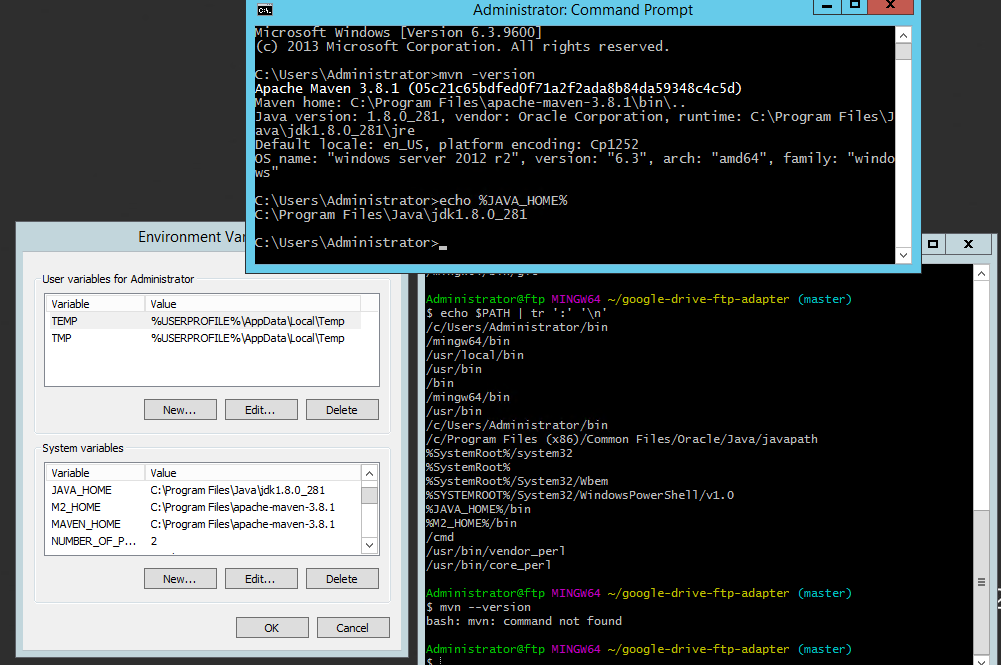Maximize the Administrator Command Prompt window
Screen dimensions: 1001x665
(x=855, y=6)
